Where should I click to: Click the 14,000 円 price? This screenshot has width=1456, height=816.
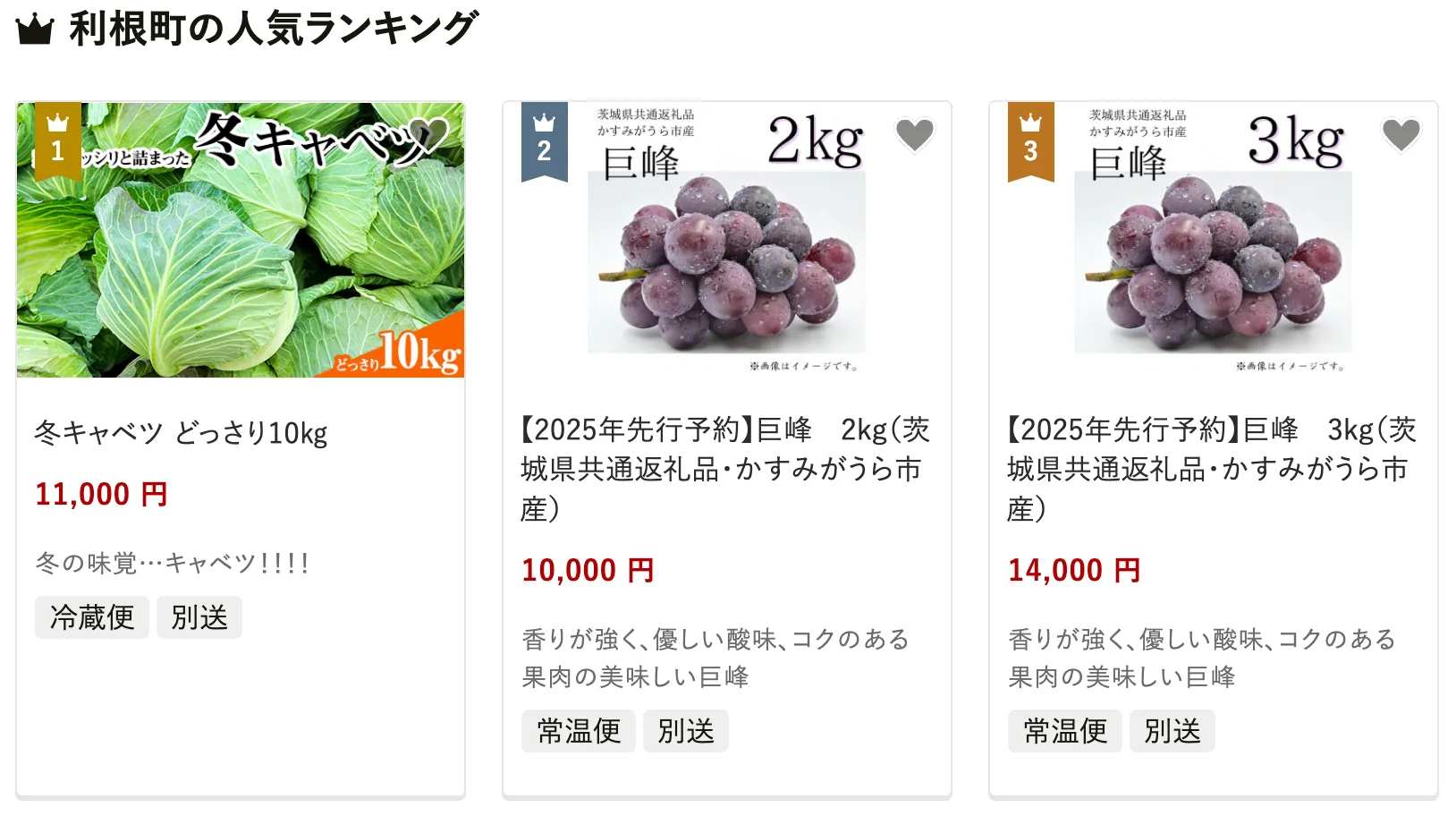(1074, 570)
